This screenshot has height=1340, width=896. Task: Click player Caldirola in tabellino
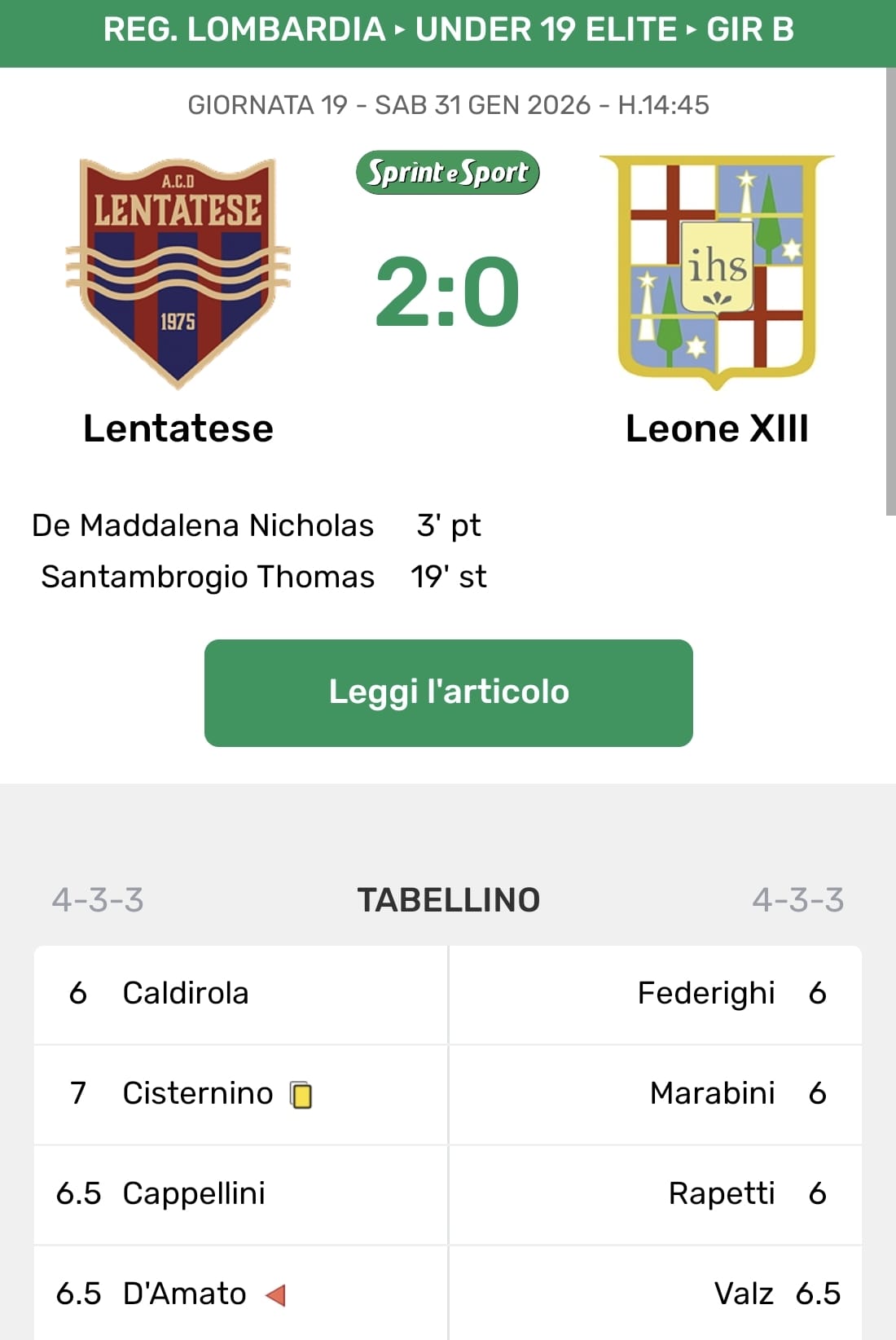pos(186,993)
